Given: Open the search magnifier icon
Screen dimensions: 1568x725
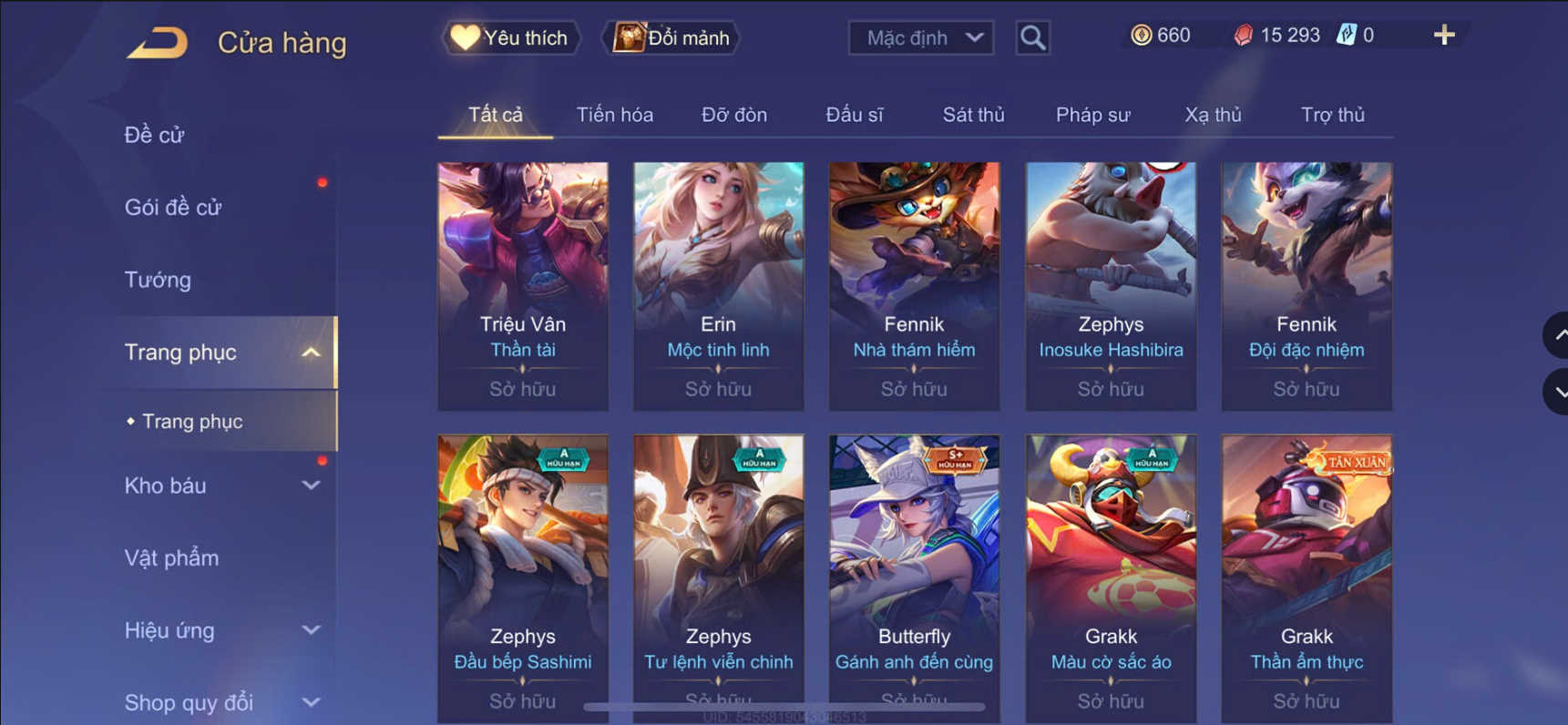Looking at the screenshot, I should 1032,37.
